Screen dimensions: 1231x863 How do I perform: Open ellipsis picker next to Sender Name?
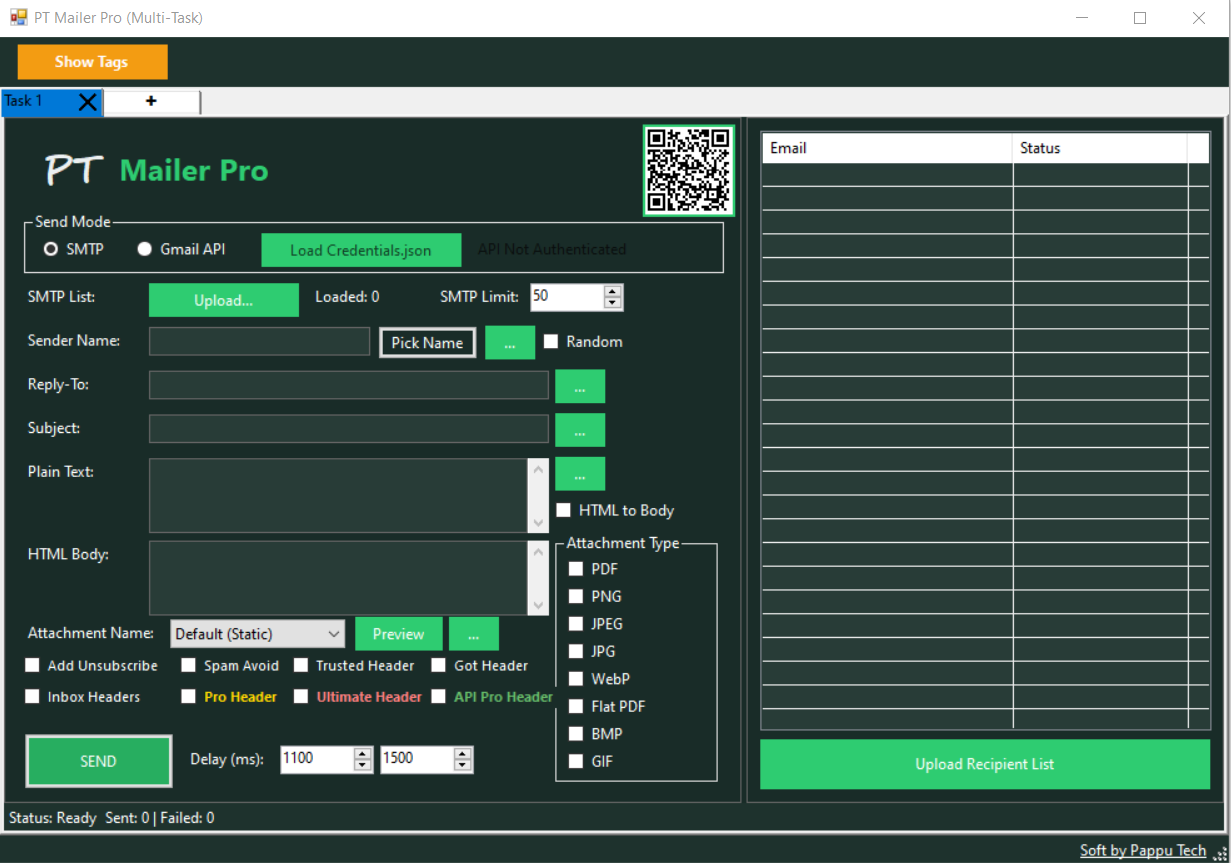[510, 342]
